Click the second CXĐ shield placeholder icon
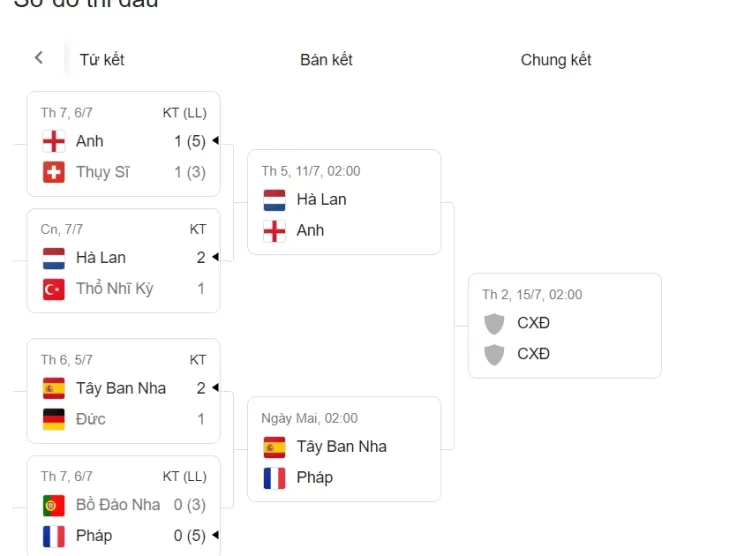This screenshot has height=556, width=737. pos(494,354)
